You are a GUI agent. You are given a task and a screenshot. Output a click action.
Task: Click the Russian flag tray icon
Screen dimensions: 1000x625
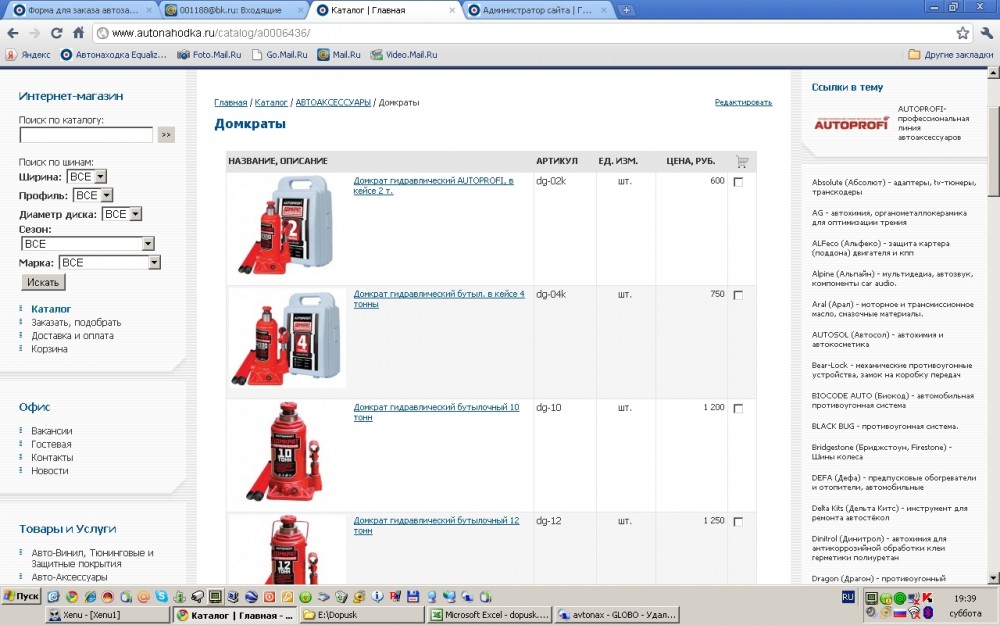pos(900,613)
